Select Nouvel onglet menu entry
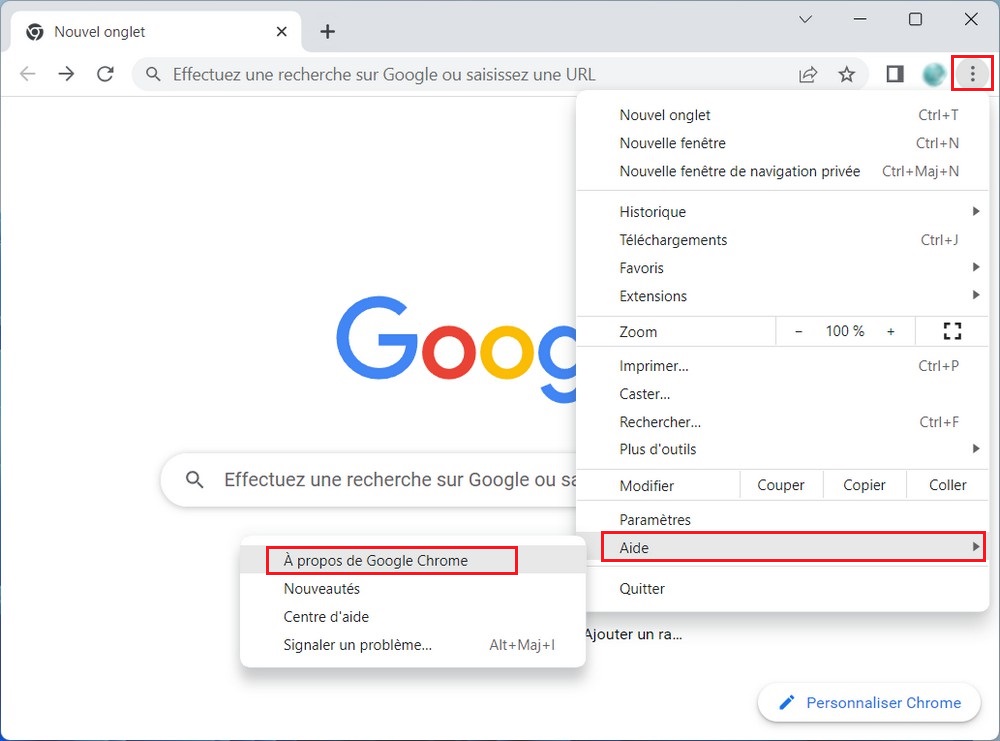The height and width of the screenshot is (741, 1000). click(x=783, y=115)
